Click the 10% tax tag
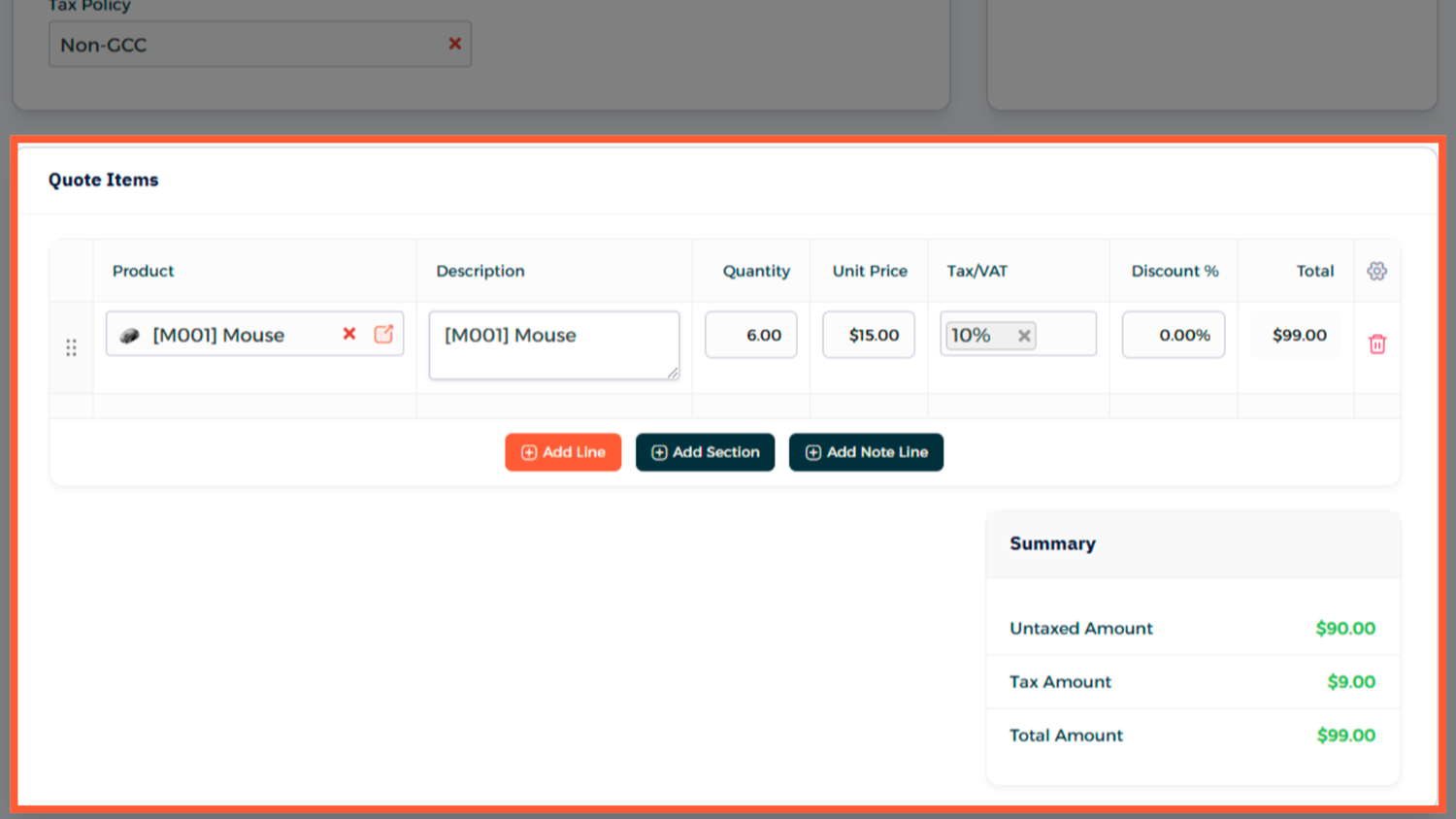This screenshot has width=1456, height=819. [x=972, y=336]
